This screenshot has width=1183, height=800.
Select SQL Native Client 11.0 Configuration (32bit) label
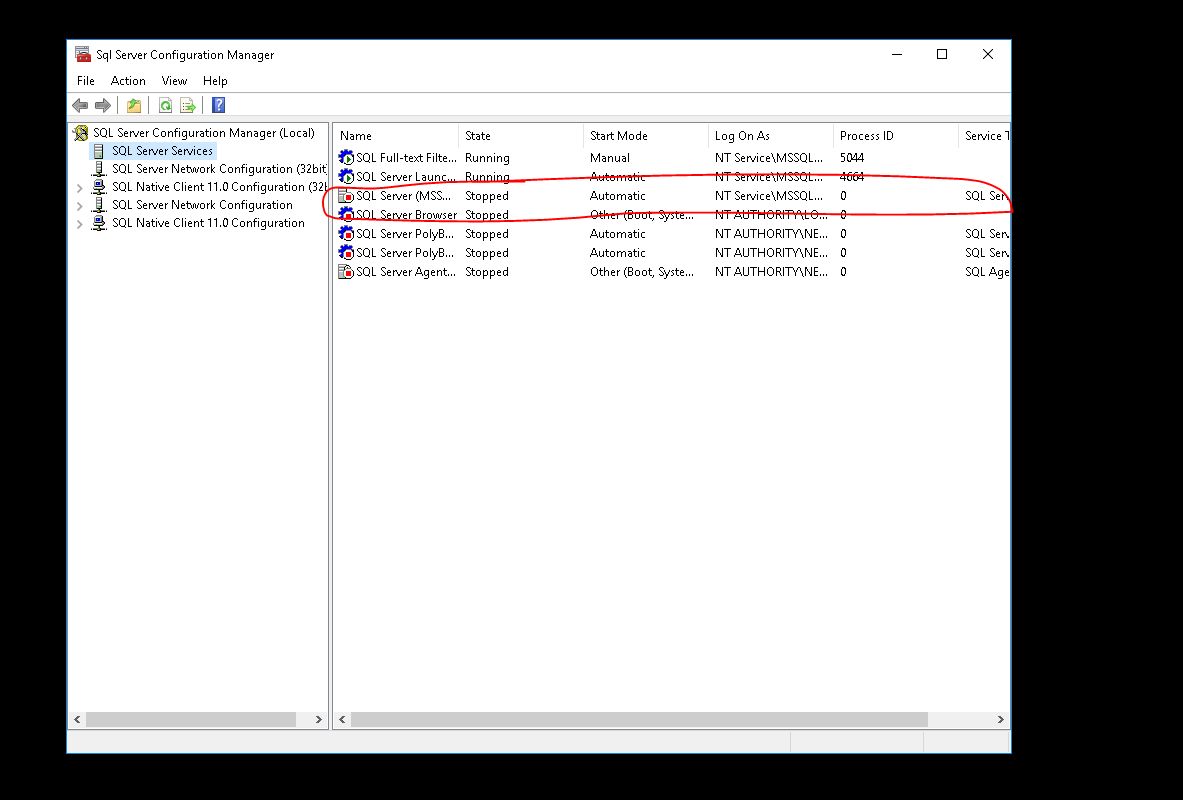[x=220, y=187]
